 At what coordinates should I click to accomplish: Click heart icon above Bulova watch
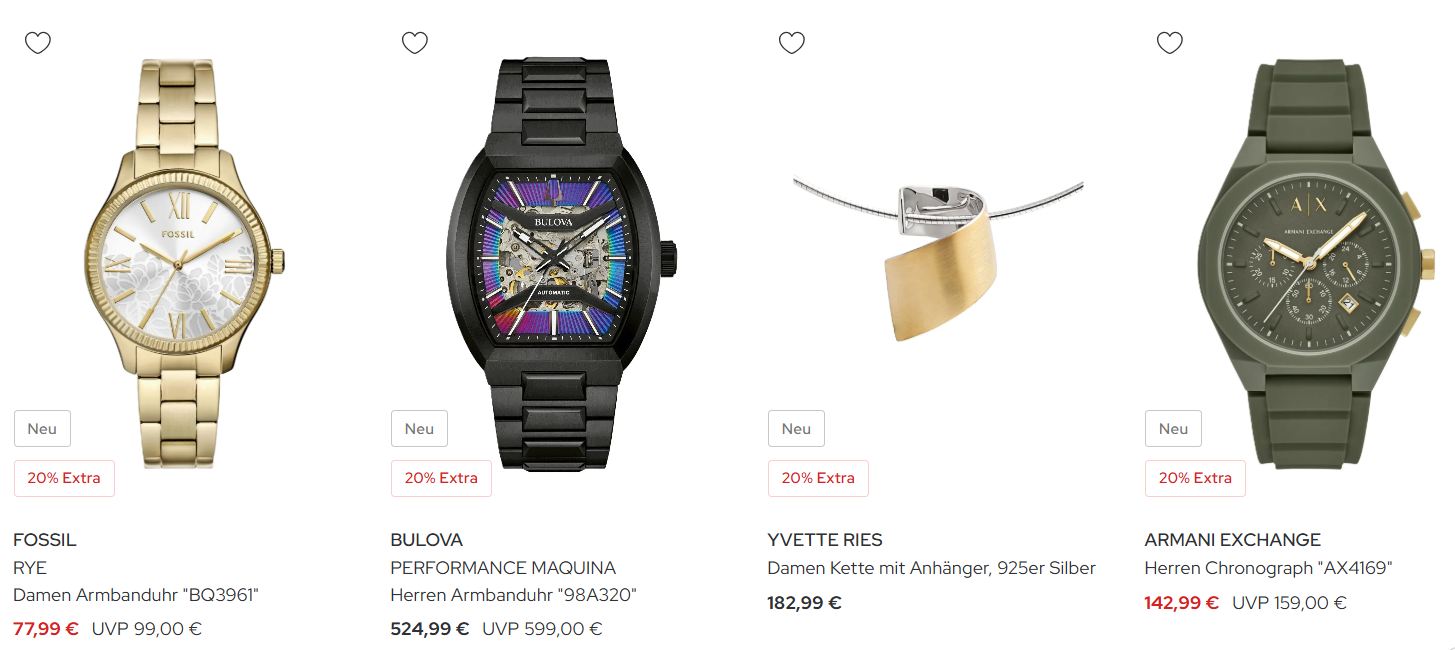[415, 43]
